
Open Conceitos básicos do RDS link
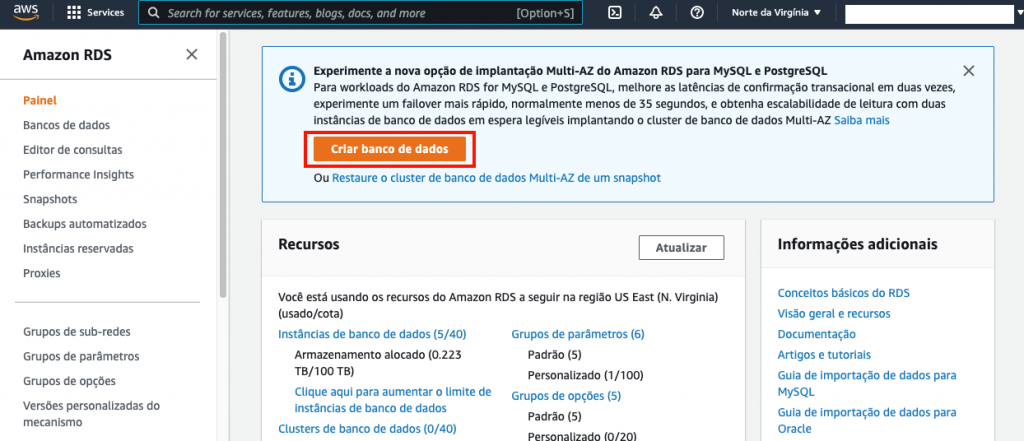844,293
